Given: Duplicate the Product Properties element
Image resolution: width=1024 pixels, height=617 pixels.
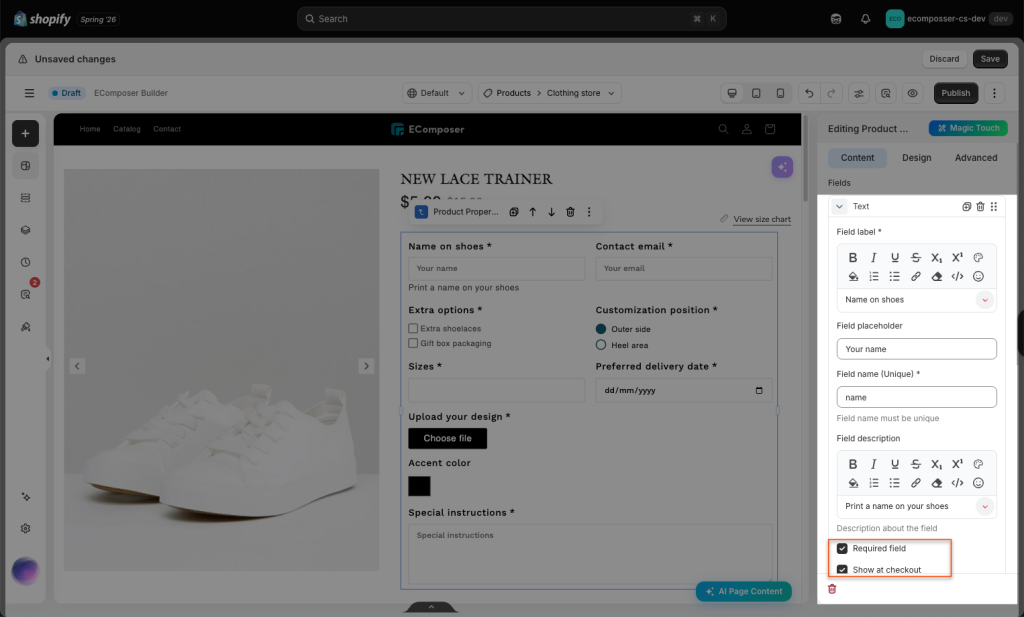Looking at the screenshot, I should click(514, 212).
